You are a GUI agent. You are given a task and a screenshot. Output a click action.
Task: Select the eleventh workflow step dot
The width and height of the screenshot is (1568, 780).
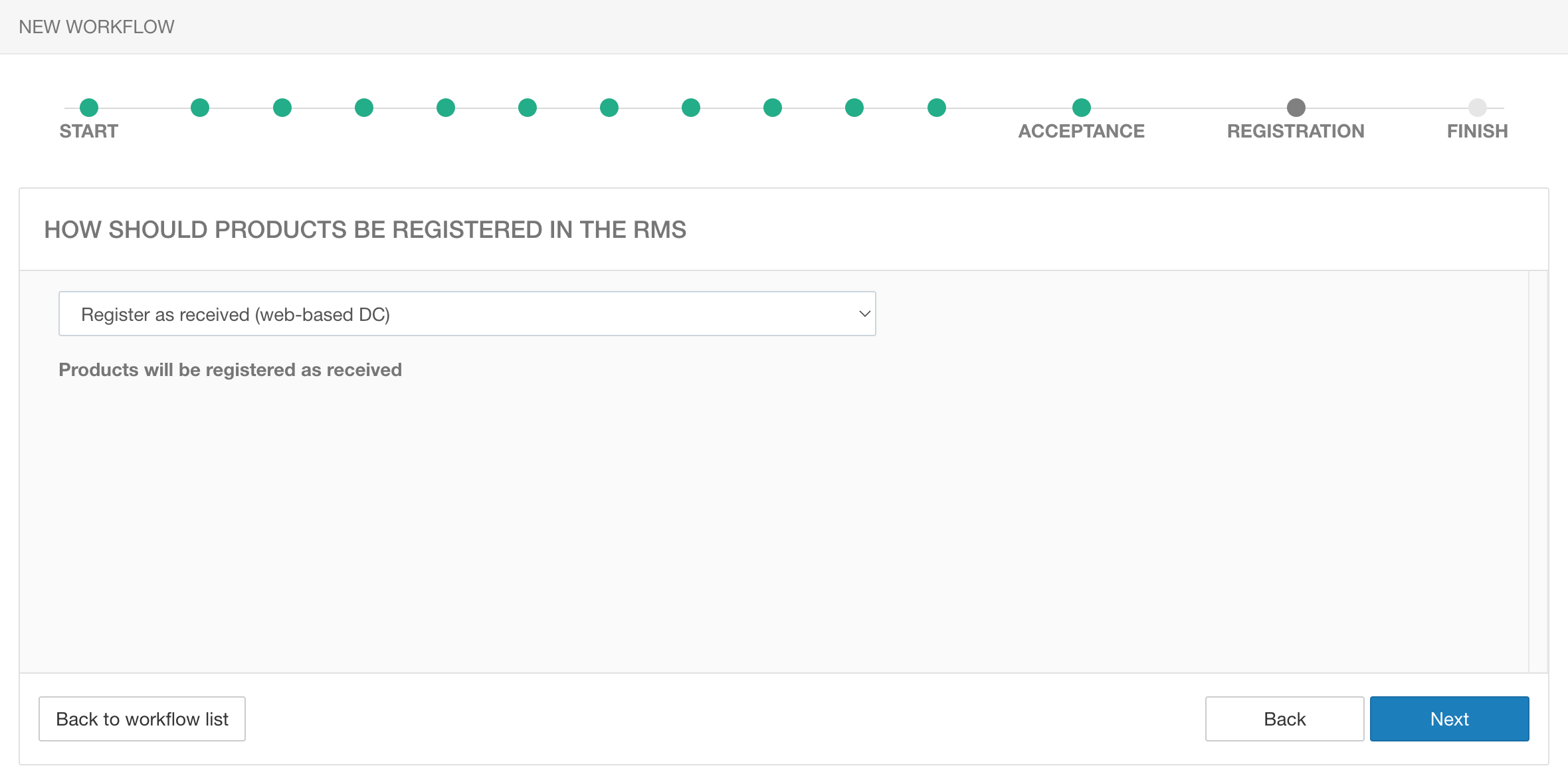click(937, 108)
